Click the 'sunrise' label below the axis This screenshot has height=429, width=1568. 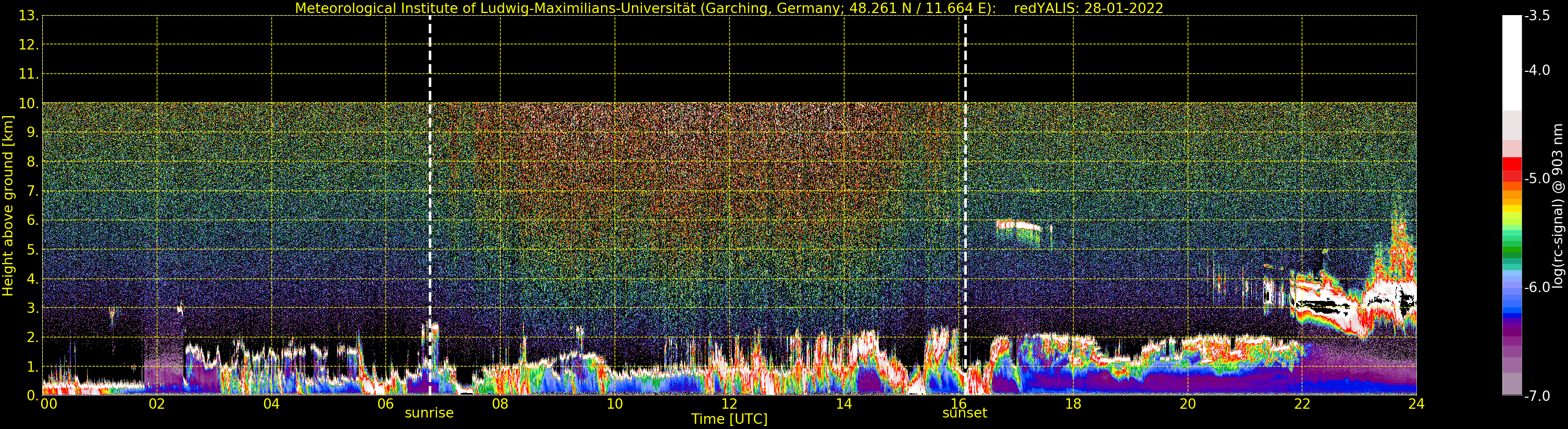[429, 412]
